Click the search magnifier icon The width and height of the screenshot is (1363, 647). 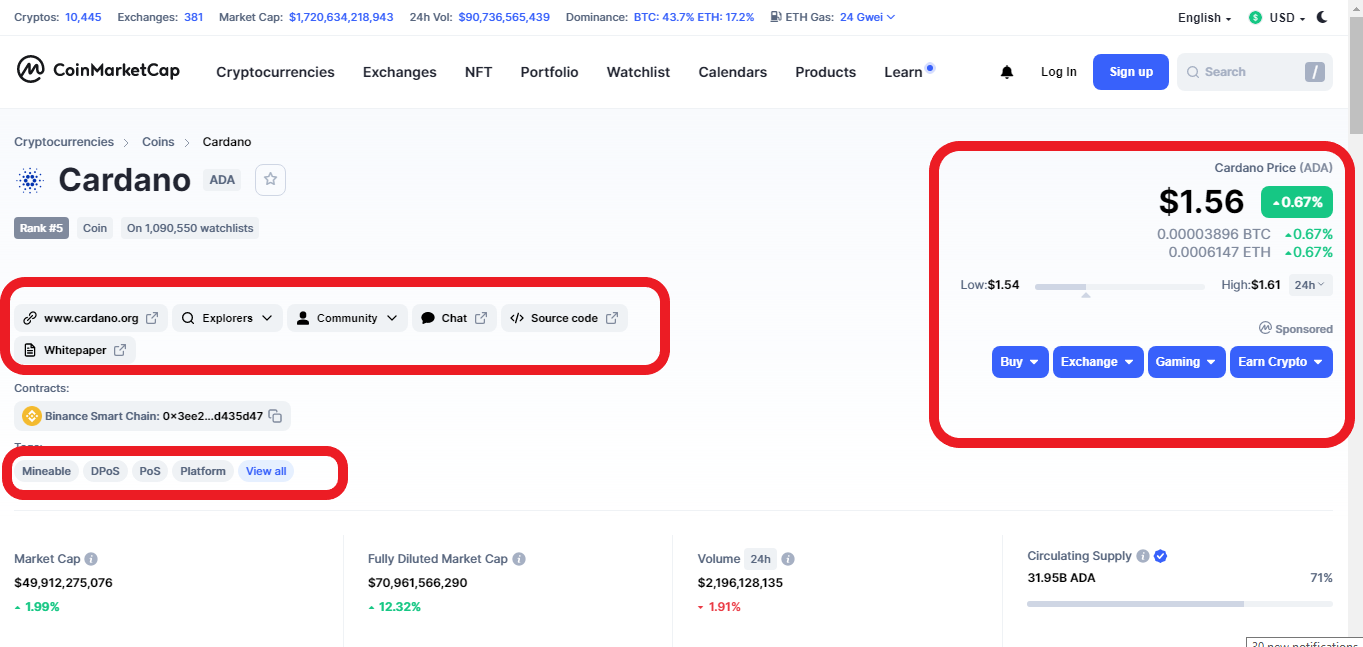pos(1192,72)
